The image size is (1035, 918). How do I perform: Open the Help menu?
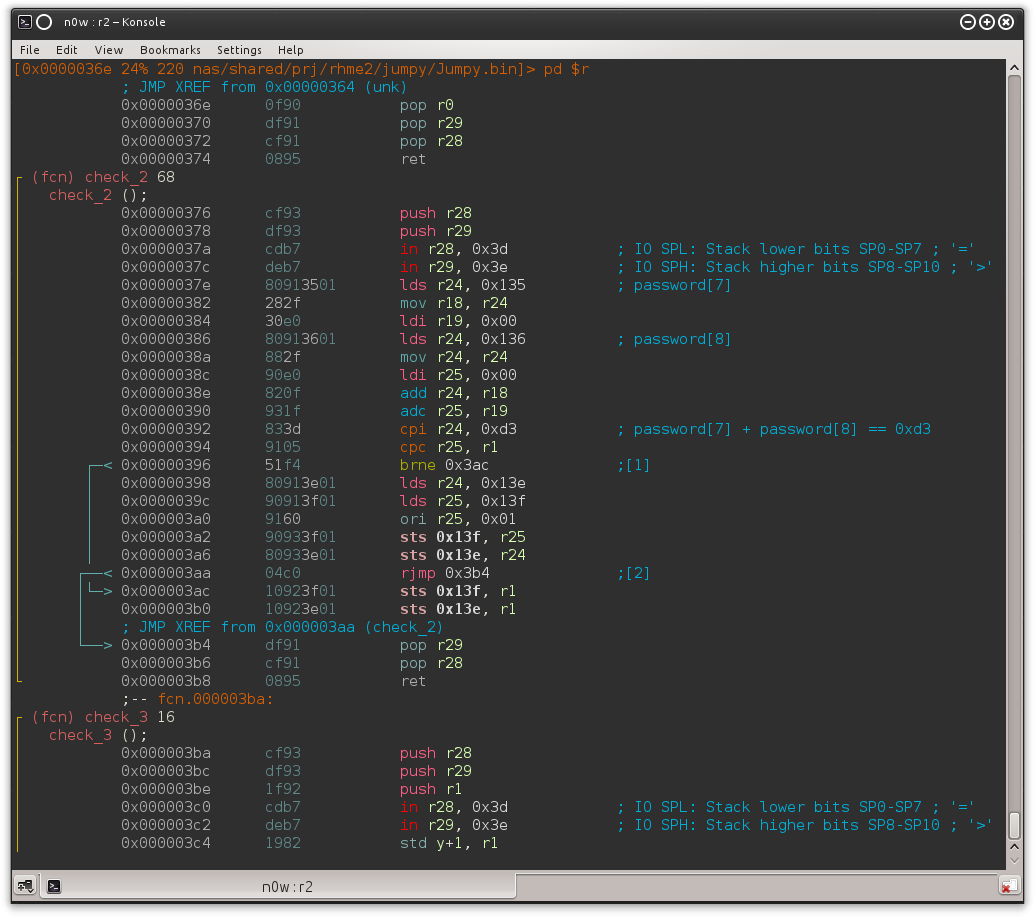pyautogui.click(x=291, y=50)
